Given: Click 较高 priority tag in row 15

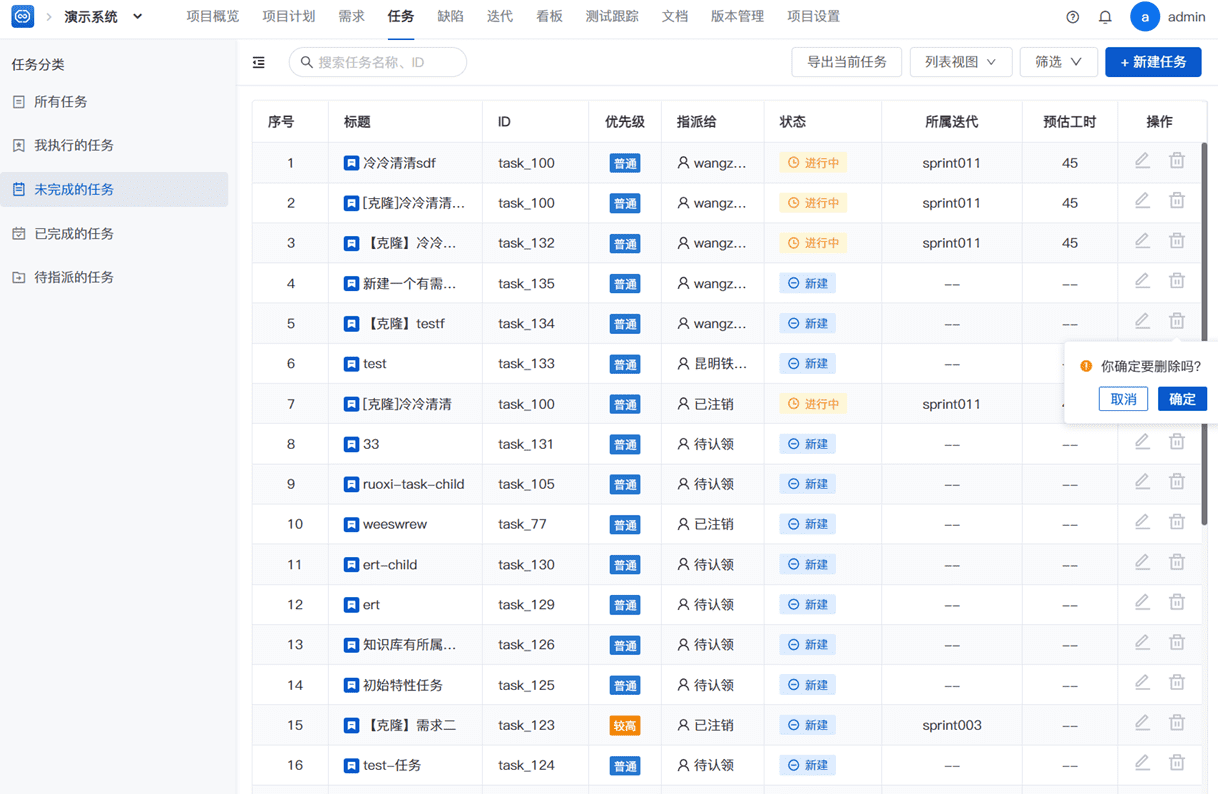Looking at the screenshot, I should (x=625, y=725).
